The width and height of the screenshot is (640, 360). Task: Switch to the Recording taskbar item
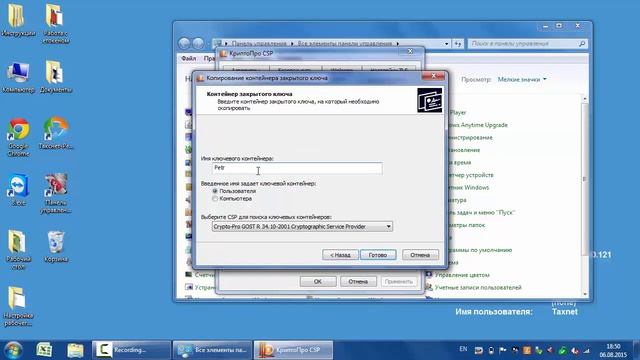pos(131,350)
